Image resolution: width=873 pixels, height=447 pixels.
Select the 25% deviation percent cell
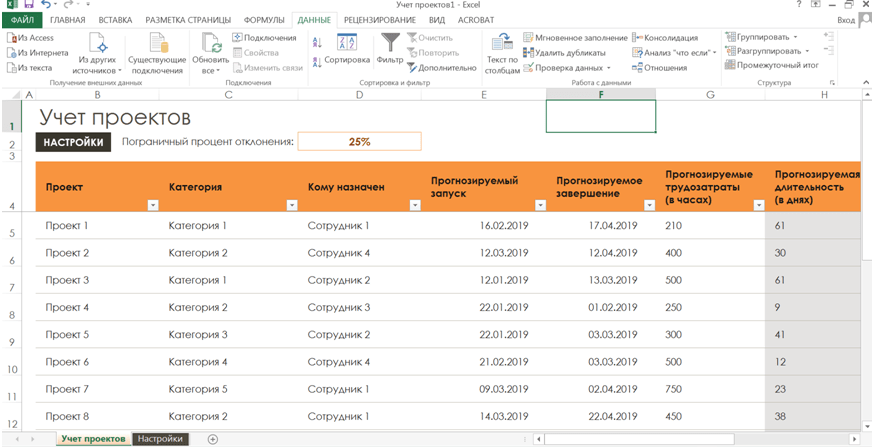tap(359, 142)
